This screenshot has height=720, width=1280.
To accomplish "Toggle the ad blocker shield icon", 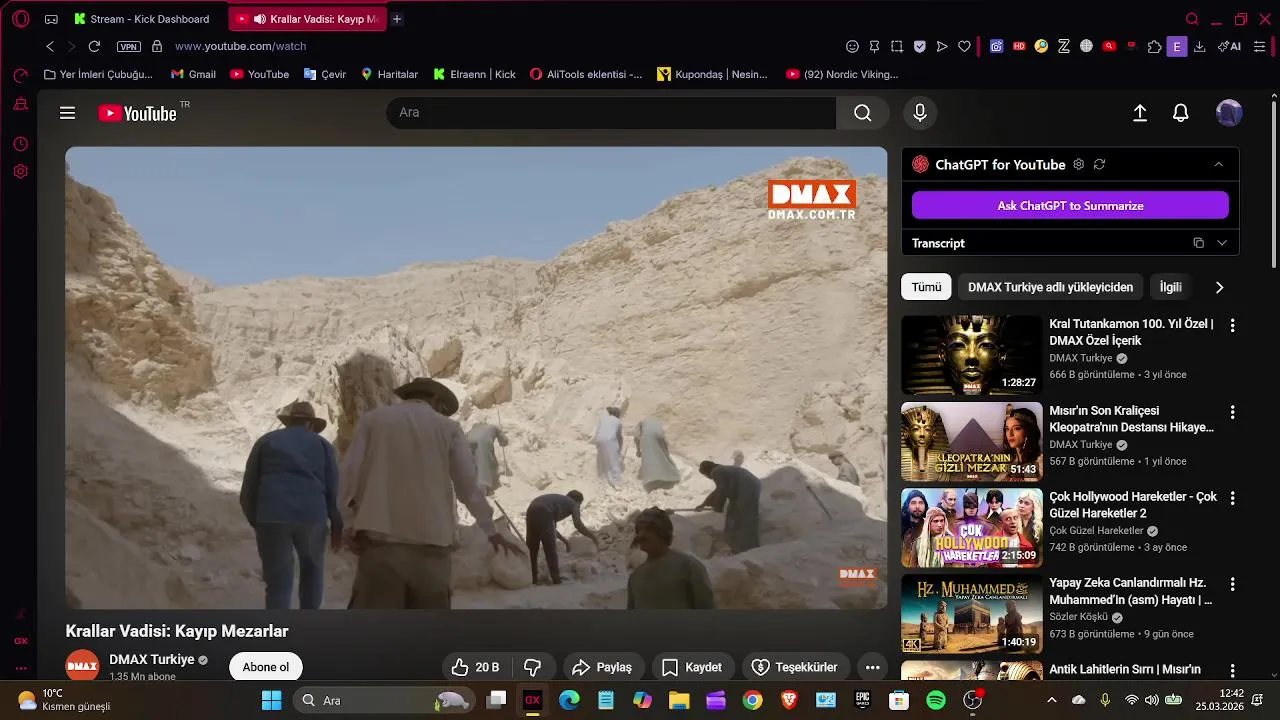I will [x=919, y=46].
